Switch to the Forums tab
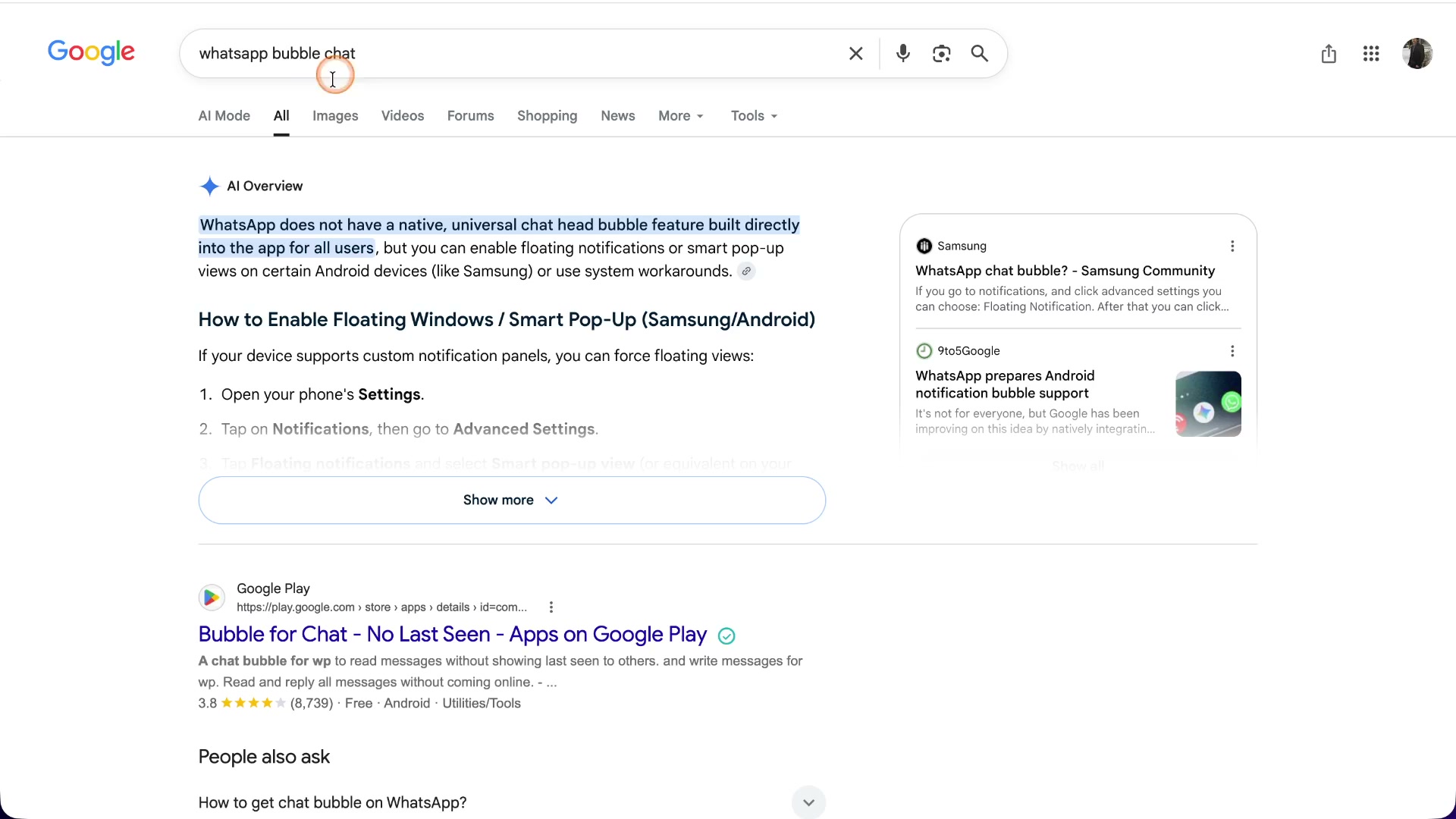Image resolution: width=1456 pixels, height=819 pixels. (470, 116)
